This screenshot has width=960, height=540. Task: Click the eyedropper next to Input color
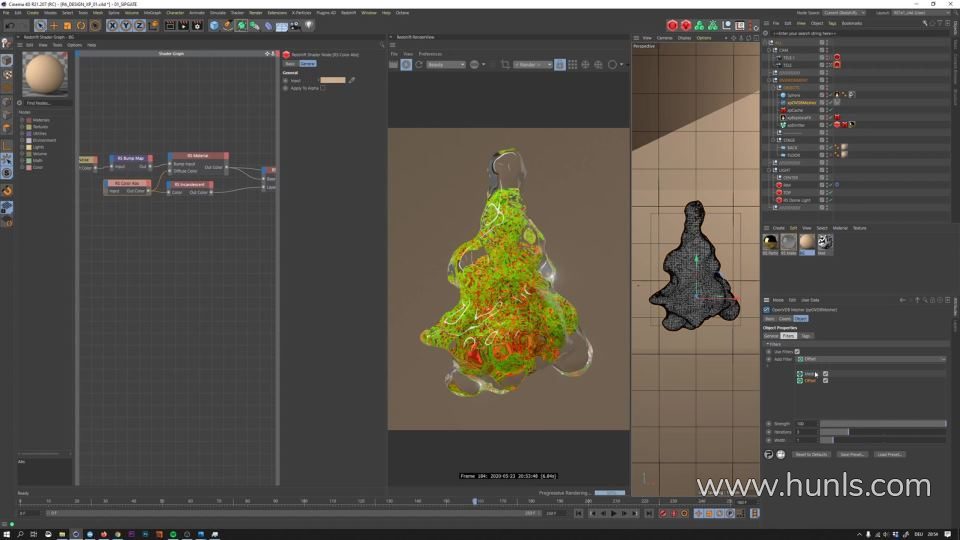352,80
